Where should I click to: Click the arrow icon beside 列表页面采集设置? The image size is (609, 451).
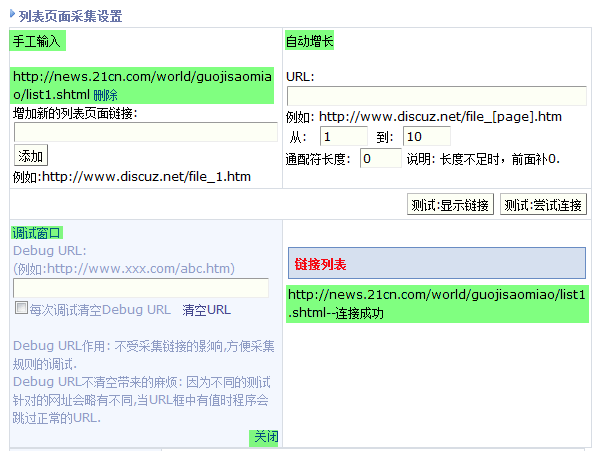pyautogui.click(x=12, y=16)
